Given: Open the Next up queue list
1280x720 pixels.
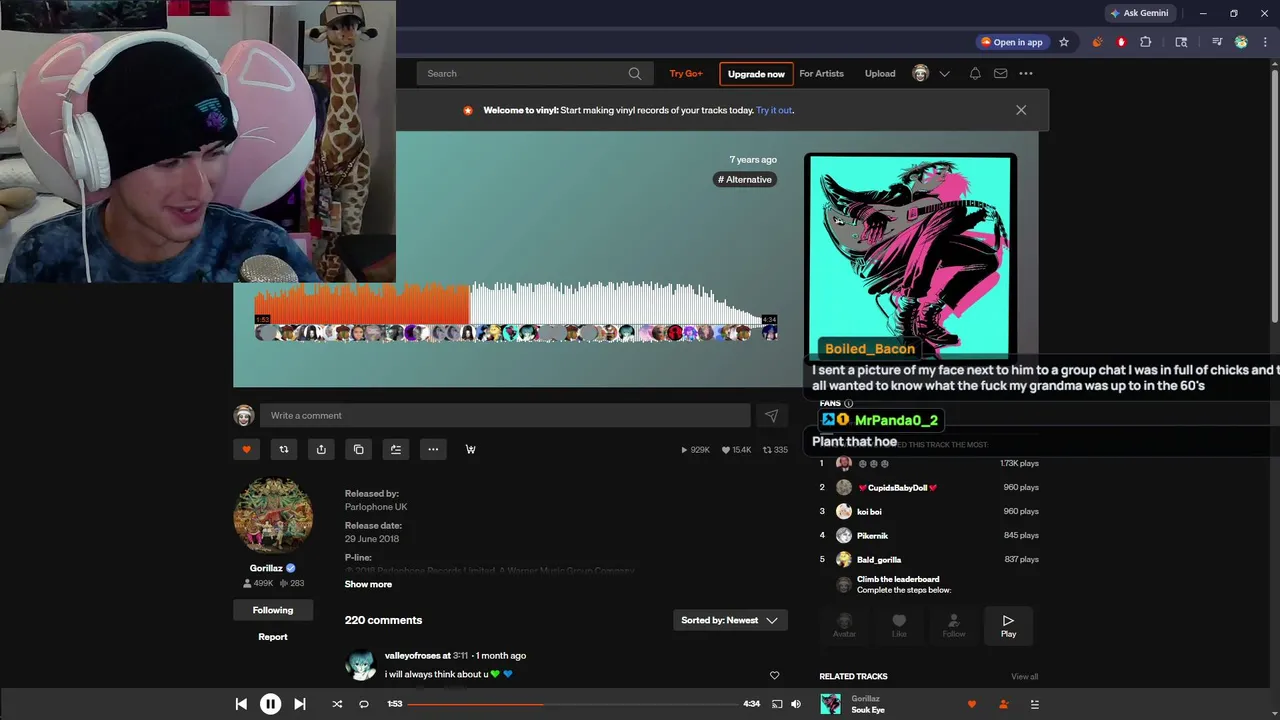Looking at the screenshot, I should click(1035, 704).
